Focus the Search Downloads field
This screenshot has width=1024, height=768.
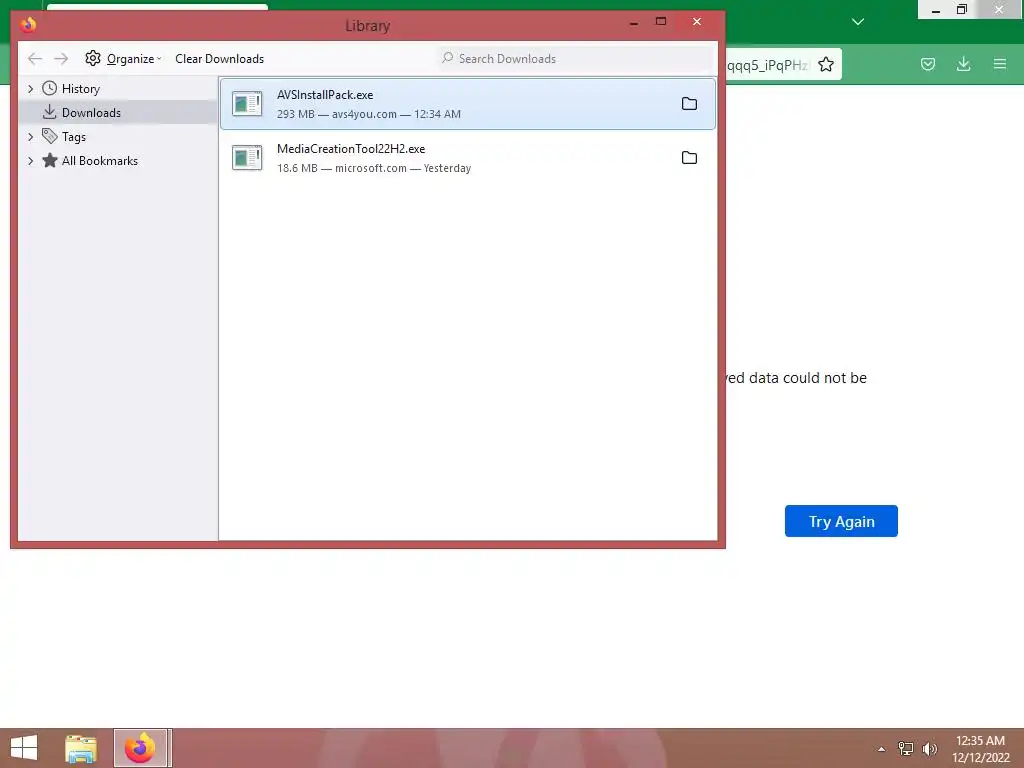point(575,59)
